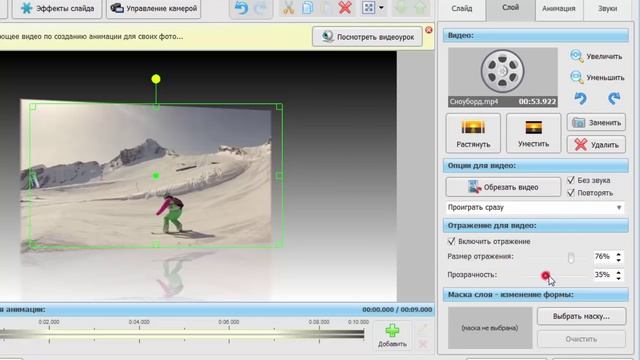Click the 35% transparency field
640x360 pixels.
point(603,275)
